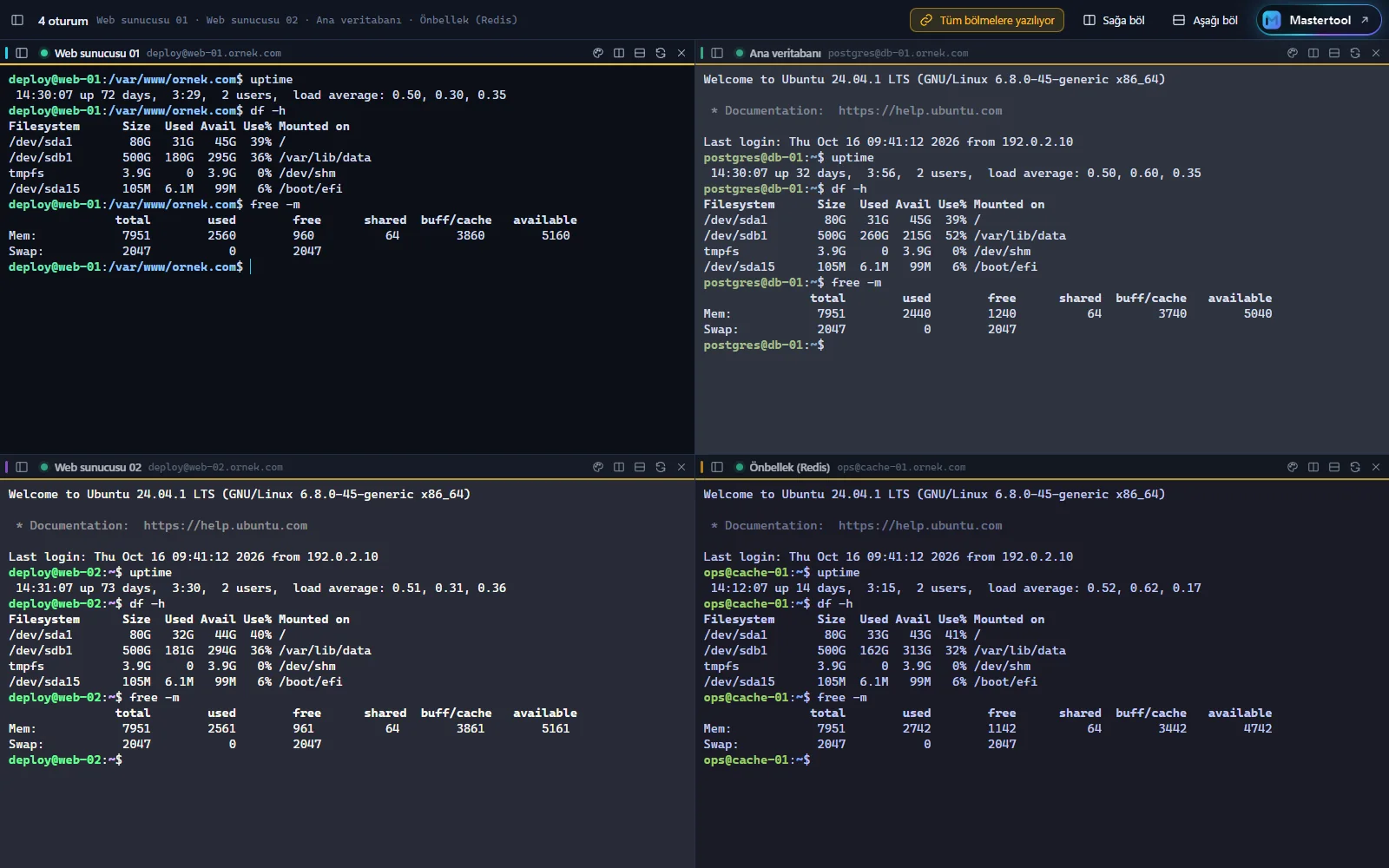
Task: Select the Ana veritabanı pane title
Action: [x=785, y=53]
